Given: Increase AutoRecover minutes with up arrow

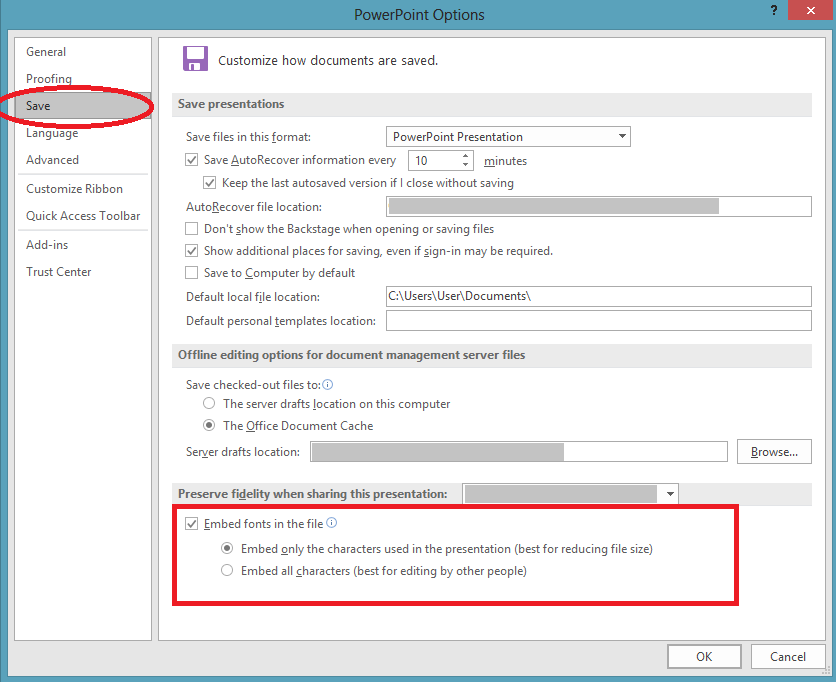Looking at the screenshot, I should [x=466, y=156].
